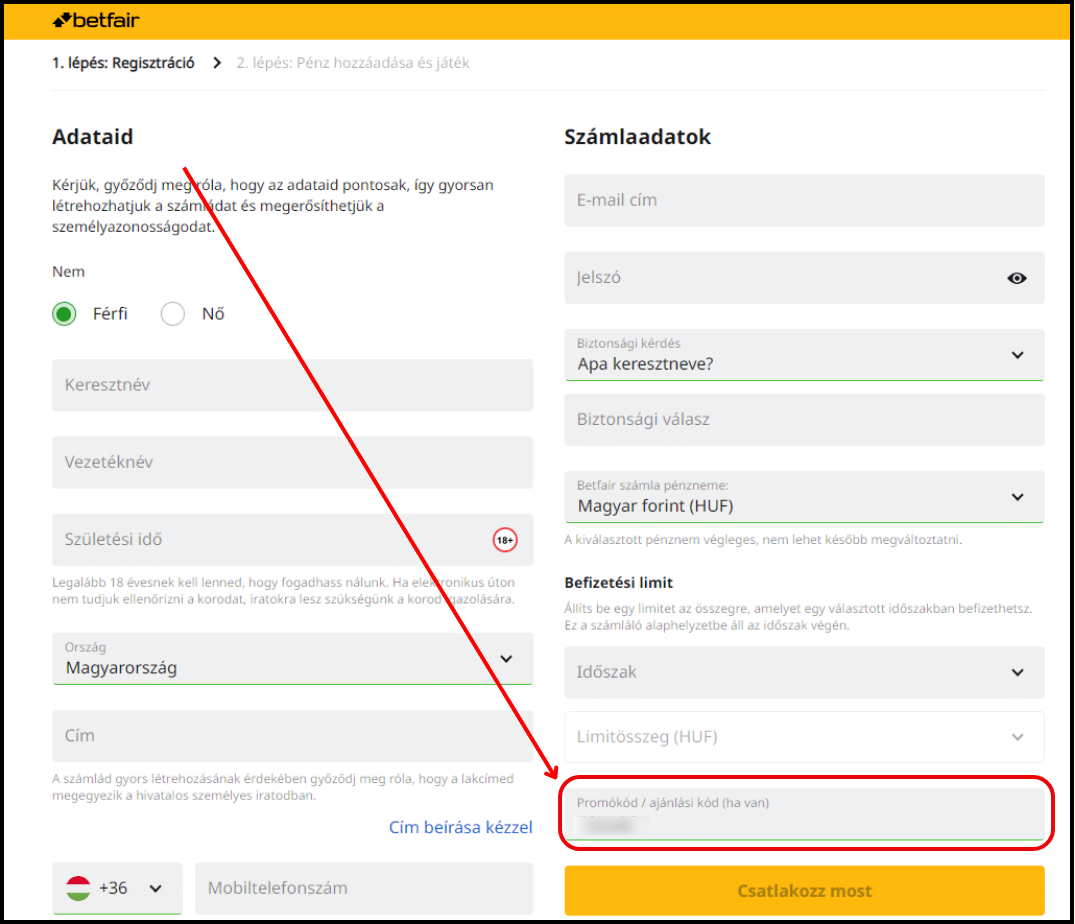
Task: Click the Cím beírása kézzel link
Action: 461,827
